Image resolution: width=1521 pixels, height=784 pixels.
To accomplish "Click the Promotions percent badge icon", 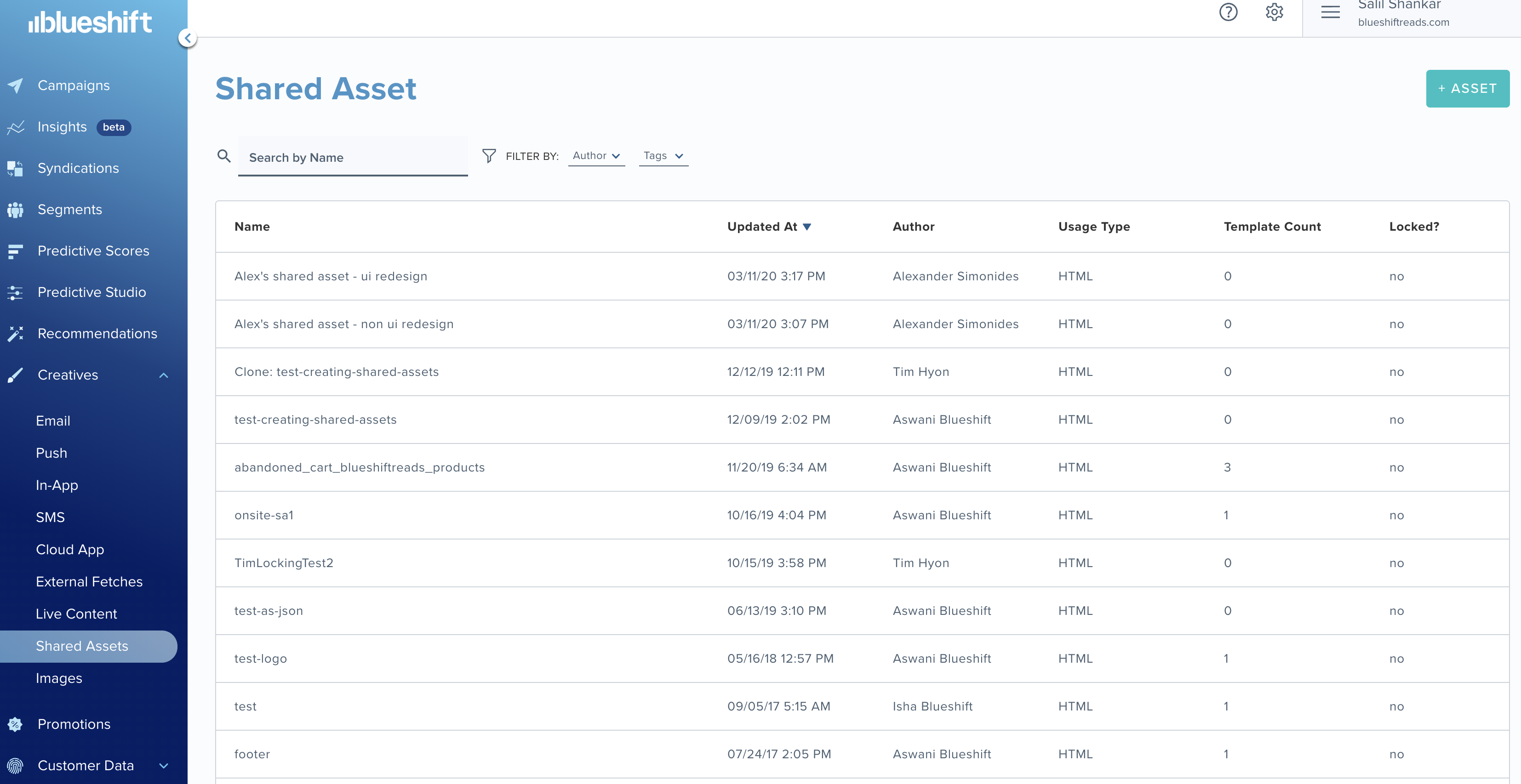I will point(15,724).
